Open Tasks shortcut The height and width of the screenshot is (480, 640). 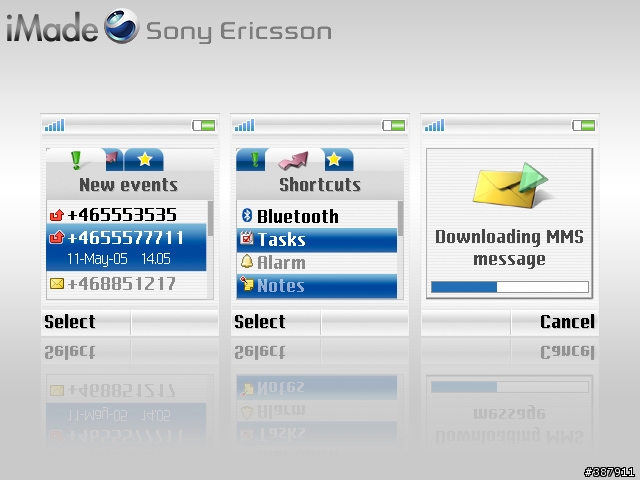tap(317, 239)
